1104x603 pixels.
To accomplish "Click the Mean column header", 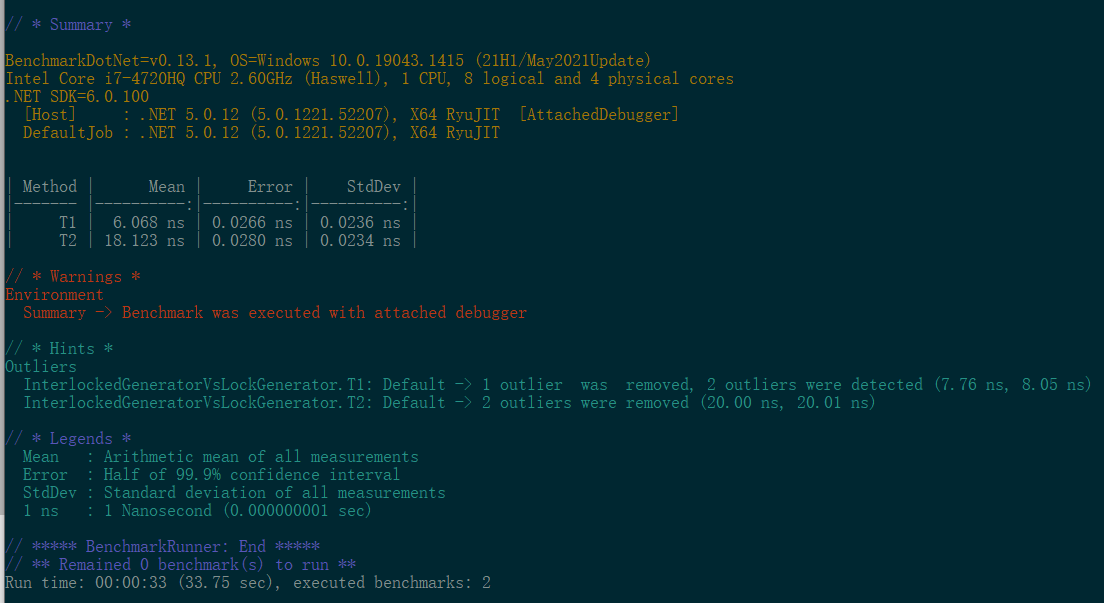I will (167, 187).
